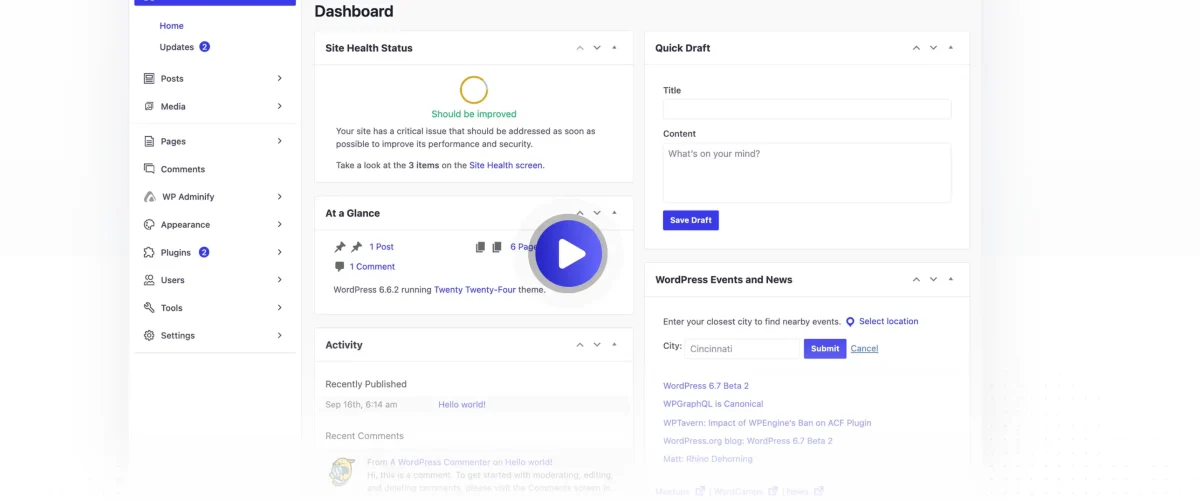The height and width of the screenshot is (500, 1200).
Task: Open the Hello world! recently published post
Action: 462,405
